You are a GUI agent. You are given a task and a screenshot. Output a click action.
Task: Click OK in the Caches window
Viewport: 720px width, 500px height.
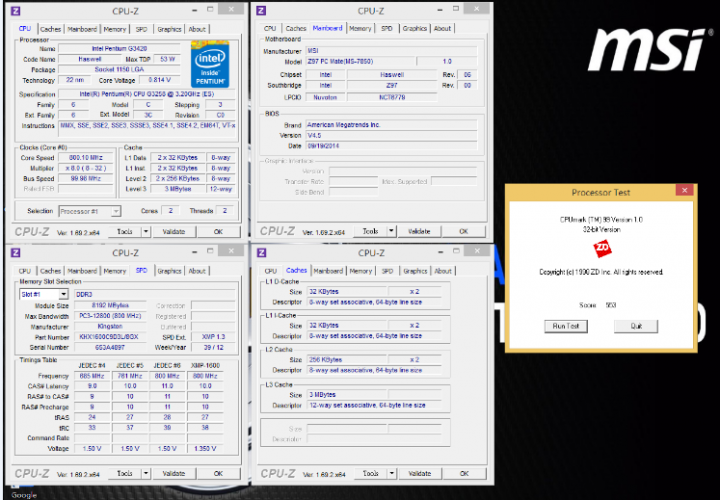click(x=464, y=473)
